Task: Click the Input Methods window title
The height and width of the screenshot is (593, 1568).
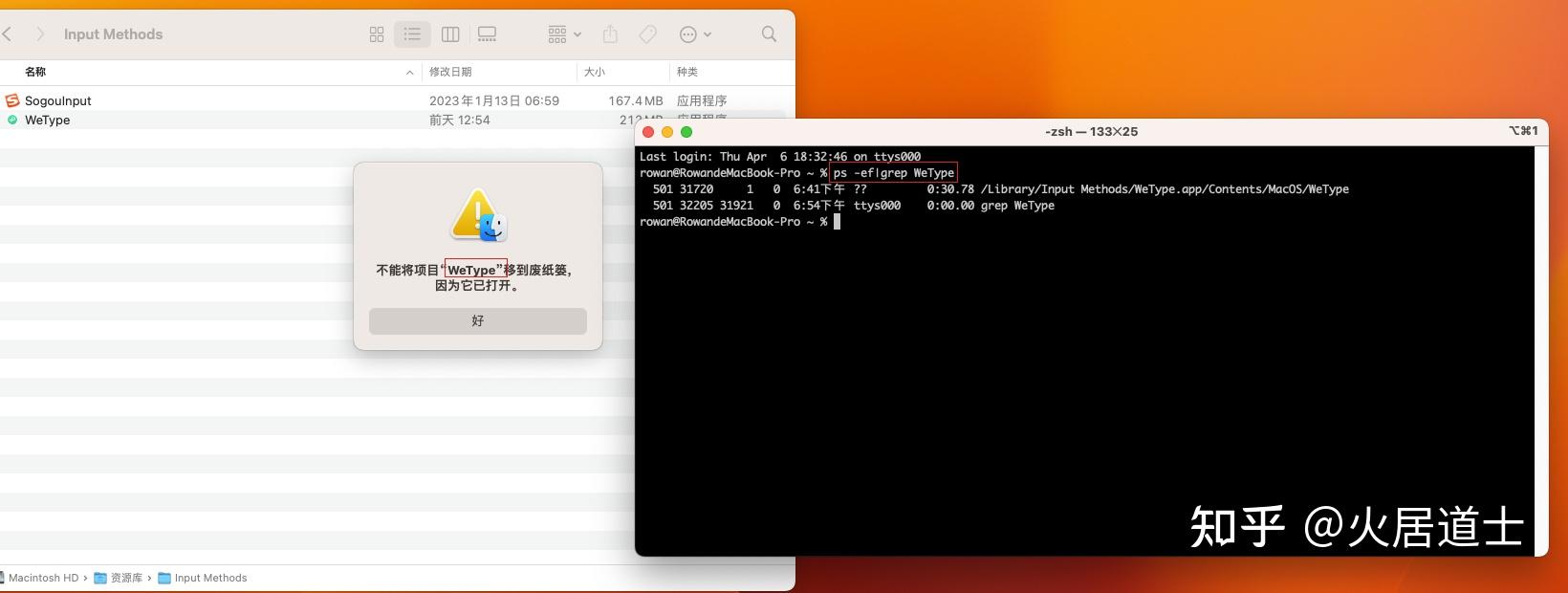Action: [113, 34]
